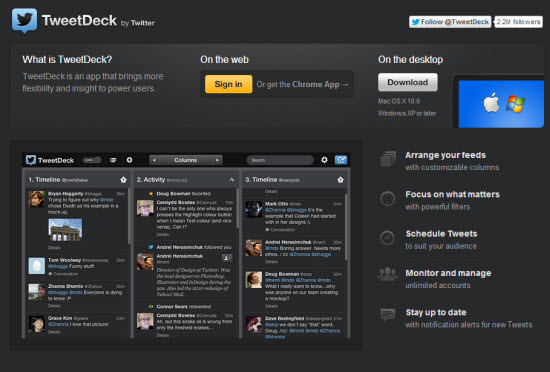This screenshot has width=550, height=372.
Task: Click the @mdo mention in Bryan Haggerty's tweet
Action: click(107, 199)
